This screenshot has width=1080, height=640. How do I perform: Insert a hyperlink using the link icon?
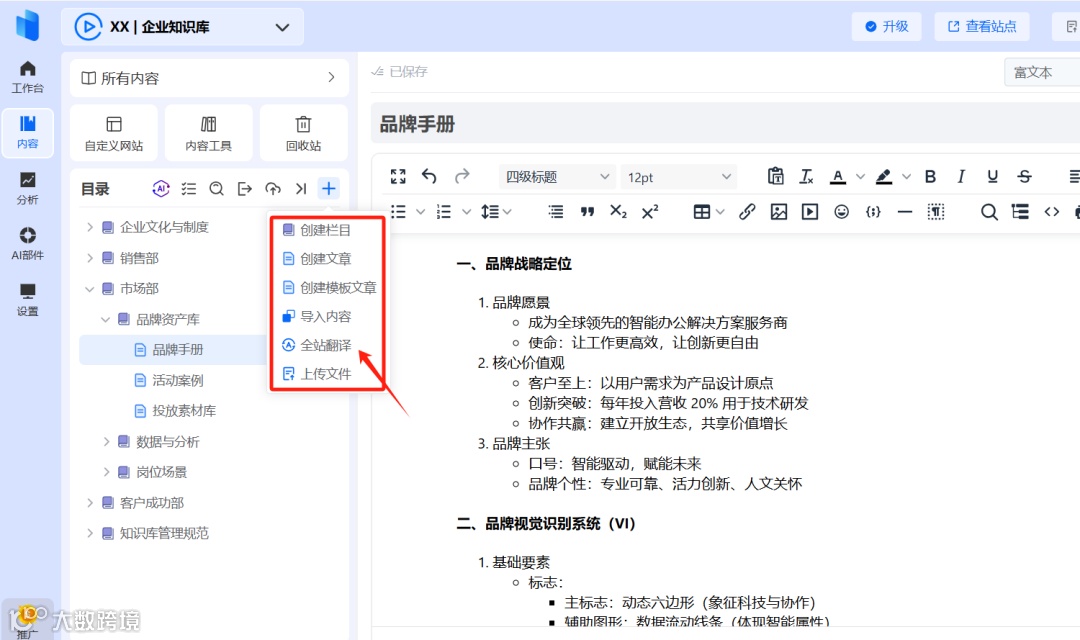pyautogui.click(x=749, y=211)
